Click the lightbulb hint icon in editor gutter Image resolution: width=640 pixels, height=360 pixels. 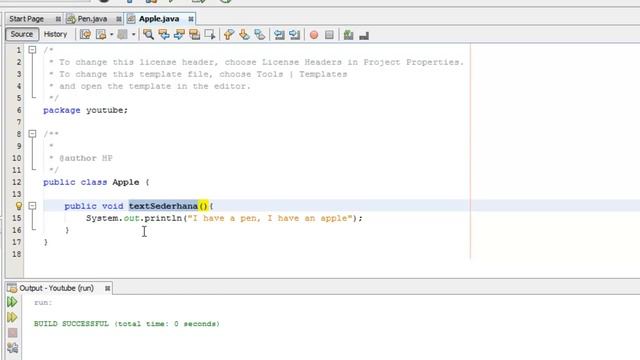point(19,206)
